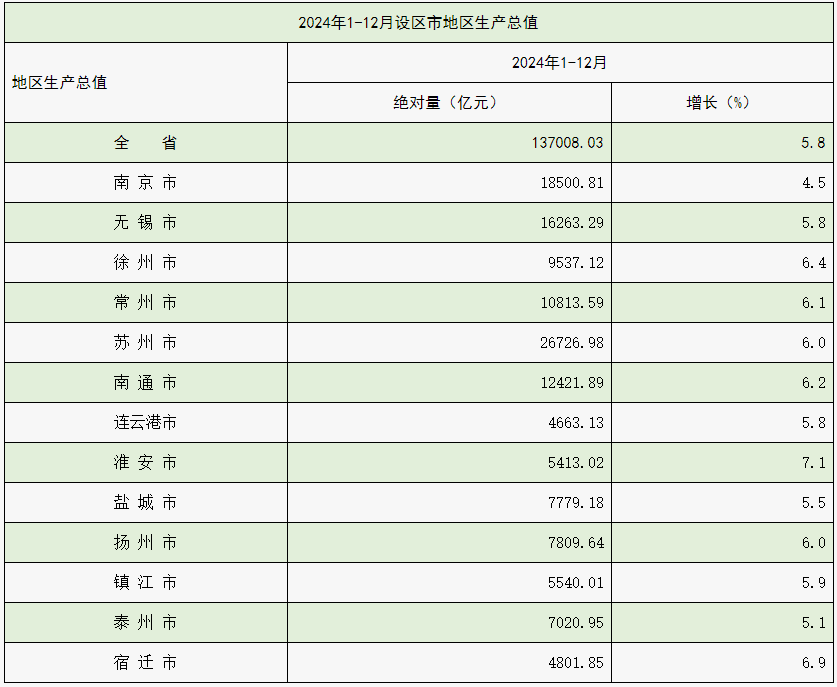837x687 pixels.
Task: Click the 连云港市 row label
Action: click(146, 422)
